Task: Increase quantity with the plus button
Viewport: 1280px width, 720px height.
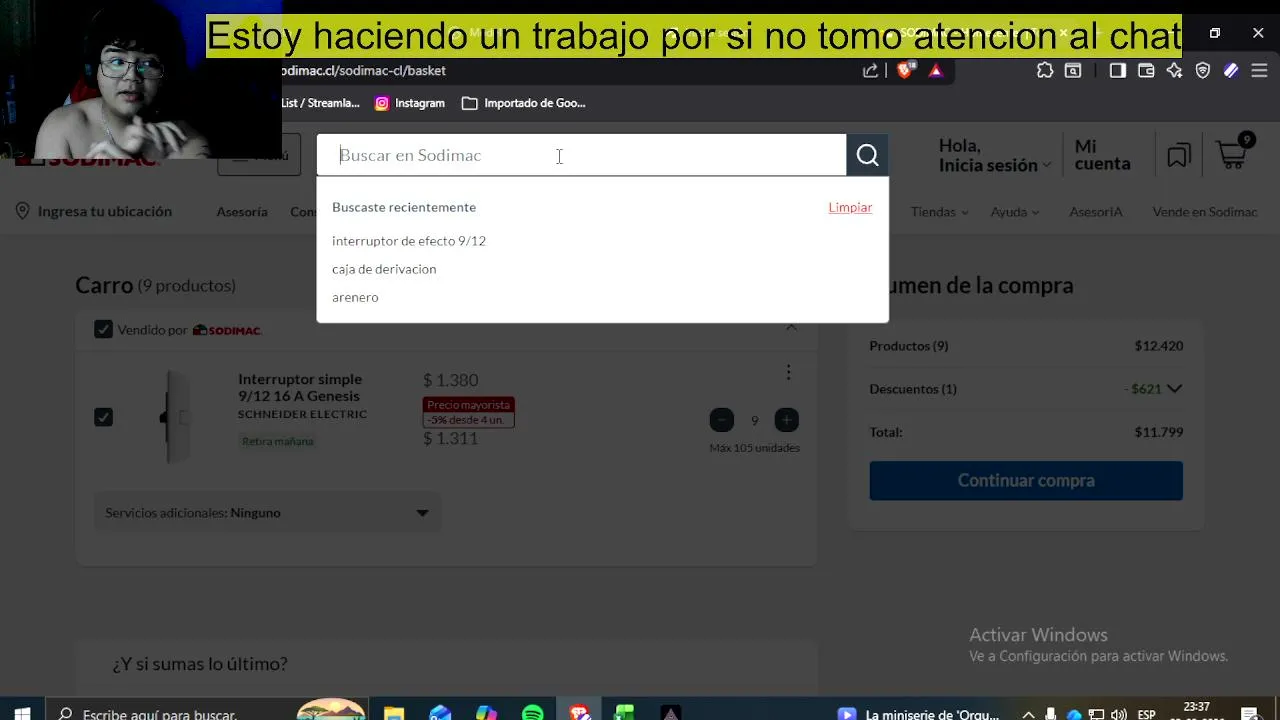Action: tap(787, 420)
